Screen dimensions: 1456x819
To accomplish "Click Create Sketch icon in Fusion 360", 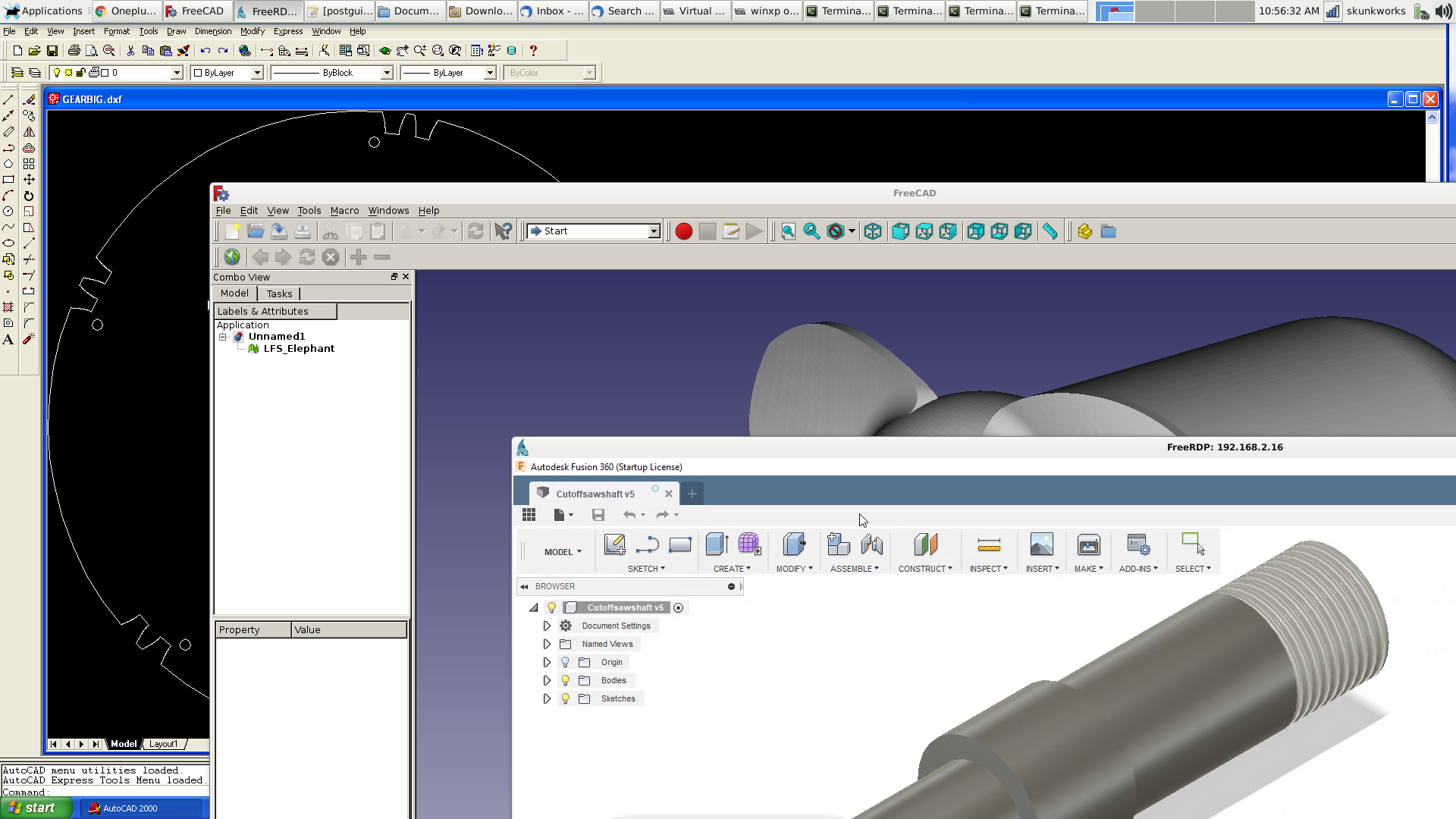I will point(614,544).
